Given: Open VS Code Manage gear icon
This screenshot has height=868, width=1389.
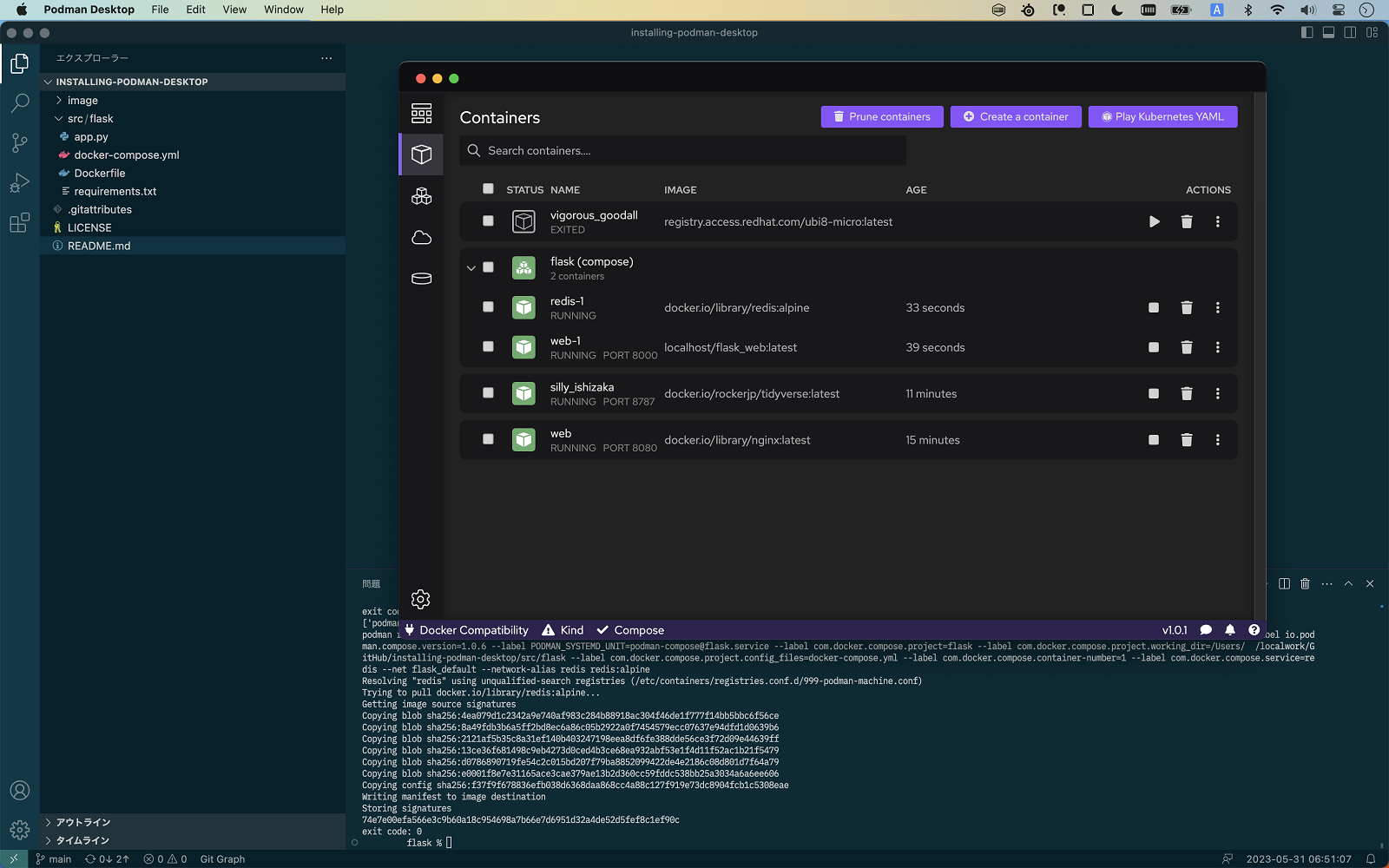Looking at the screenshot, I should 19,831.
